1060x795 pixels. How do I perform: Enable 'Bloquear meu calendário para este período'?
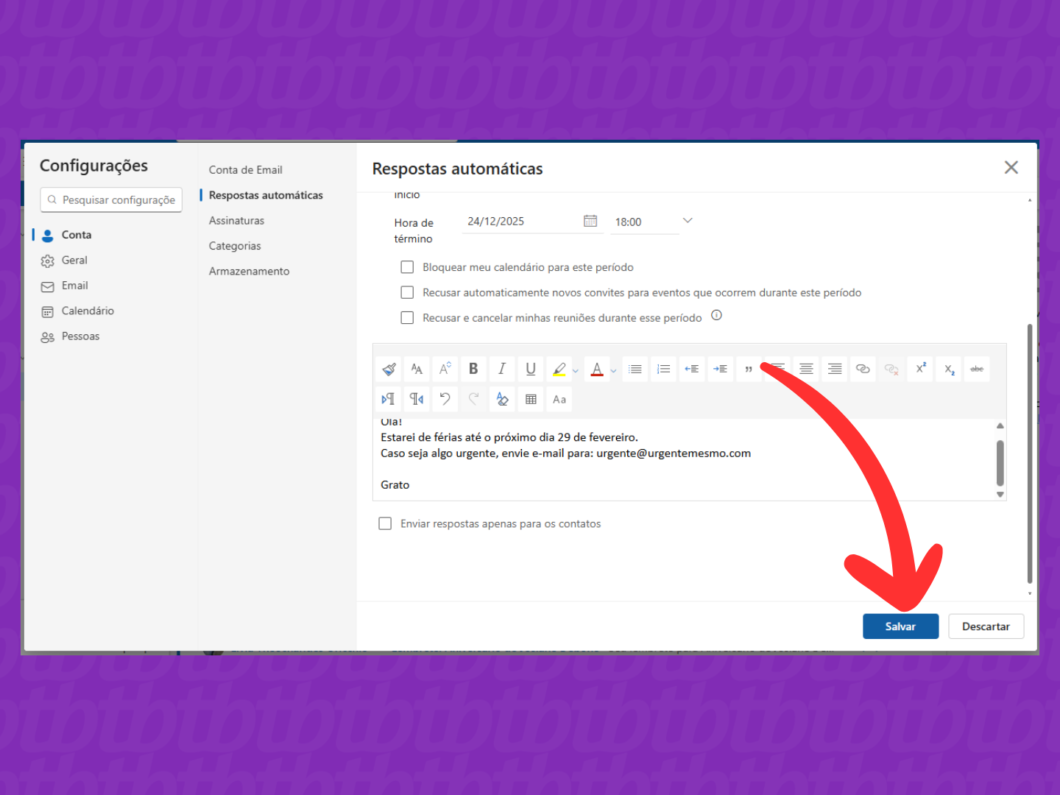(407, 267)
